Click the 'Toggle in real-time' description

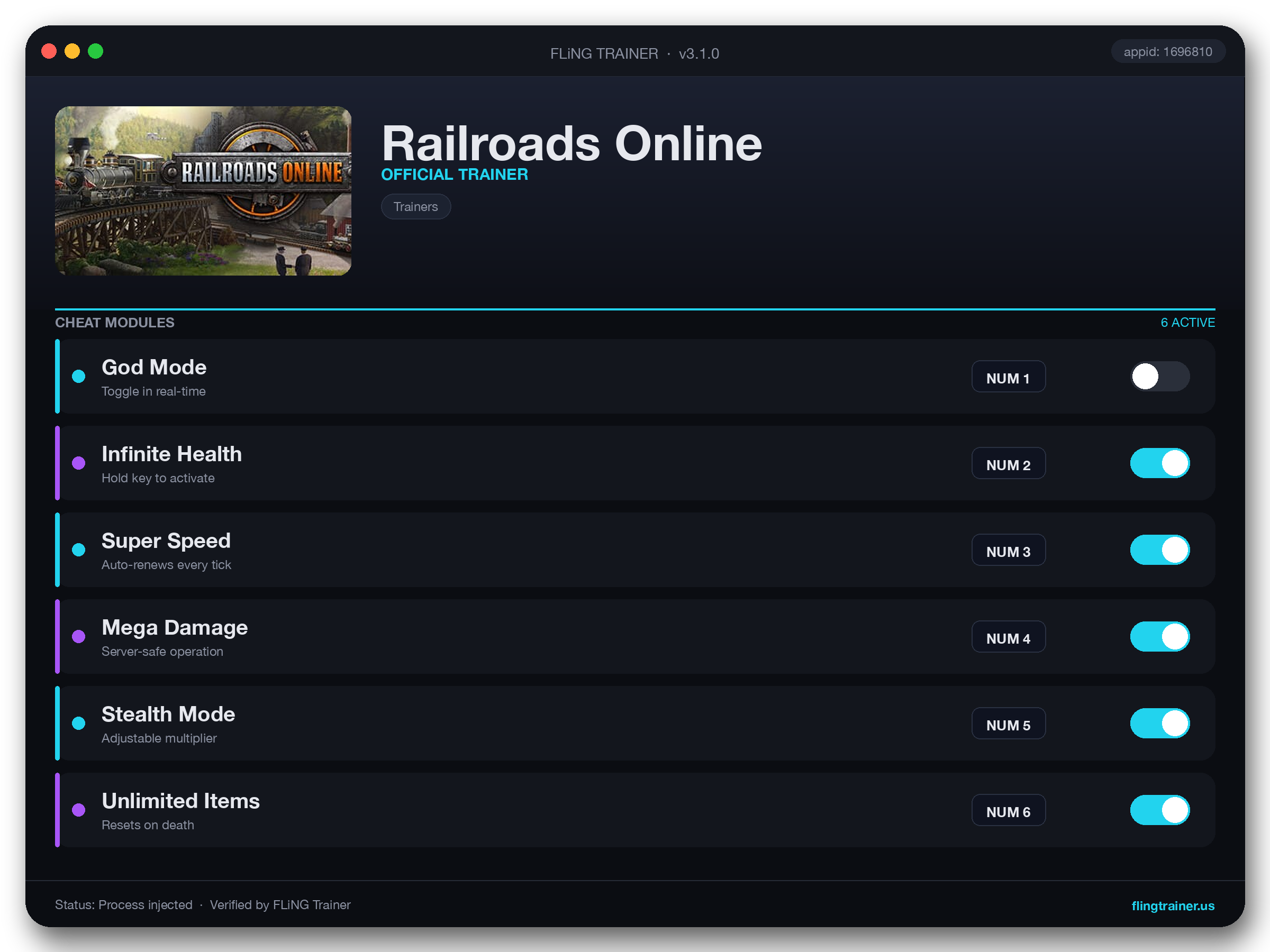[153, 391]
